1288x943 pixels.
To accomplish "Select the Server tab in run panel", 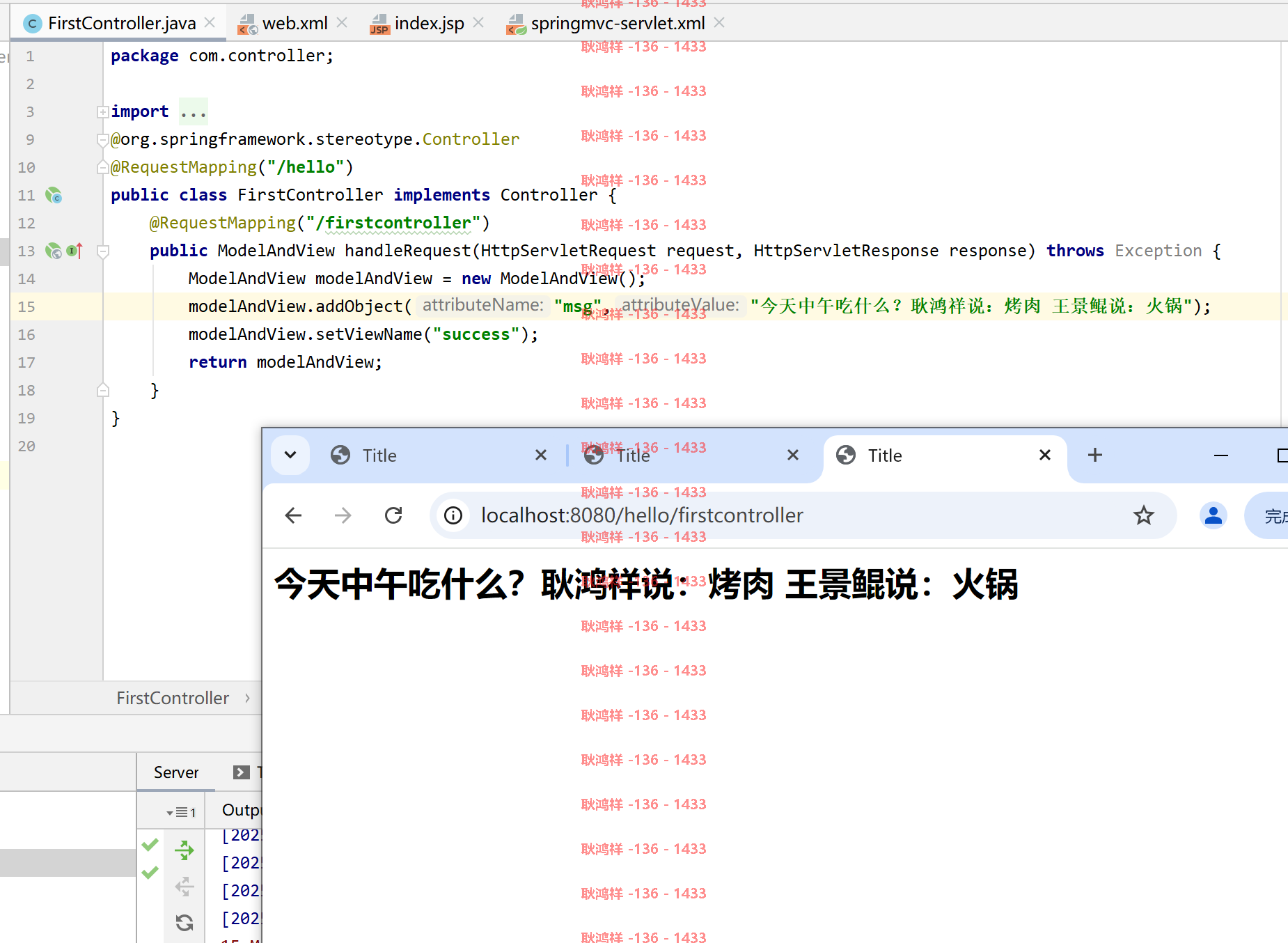I will (x=176, y=772).
